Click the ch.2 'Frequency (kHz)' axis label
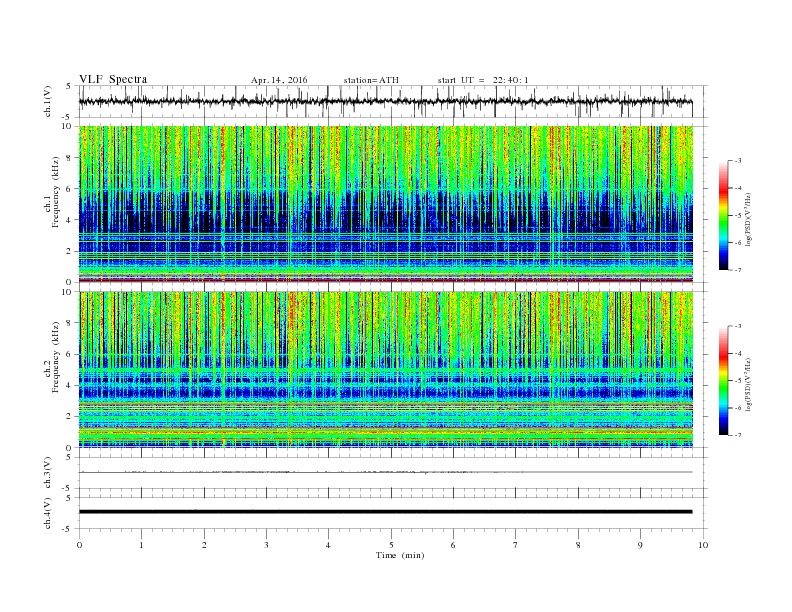792x612 pixels. (56, 356)
